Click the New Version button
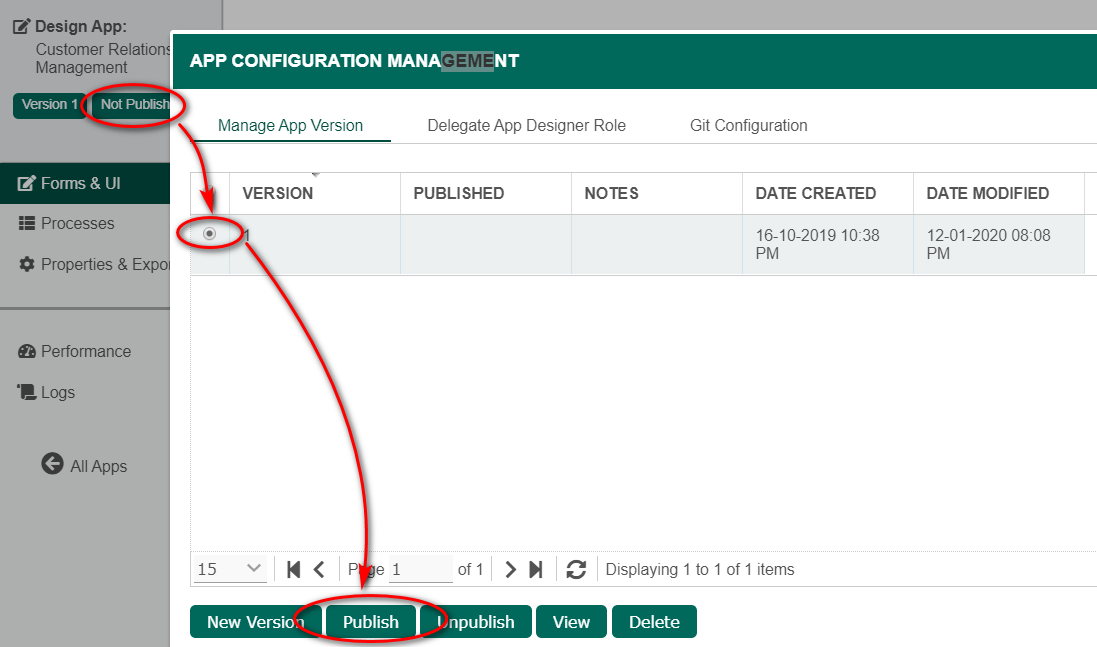Viewport: 1097px width, 647px height. click(255, 621)
